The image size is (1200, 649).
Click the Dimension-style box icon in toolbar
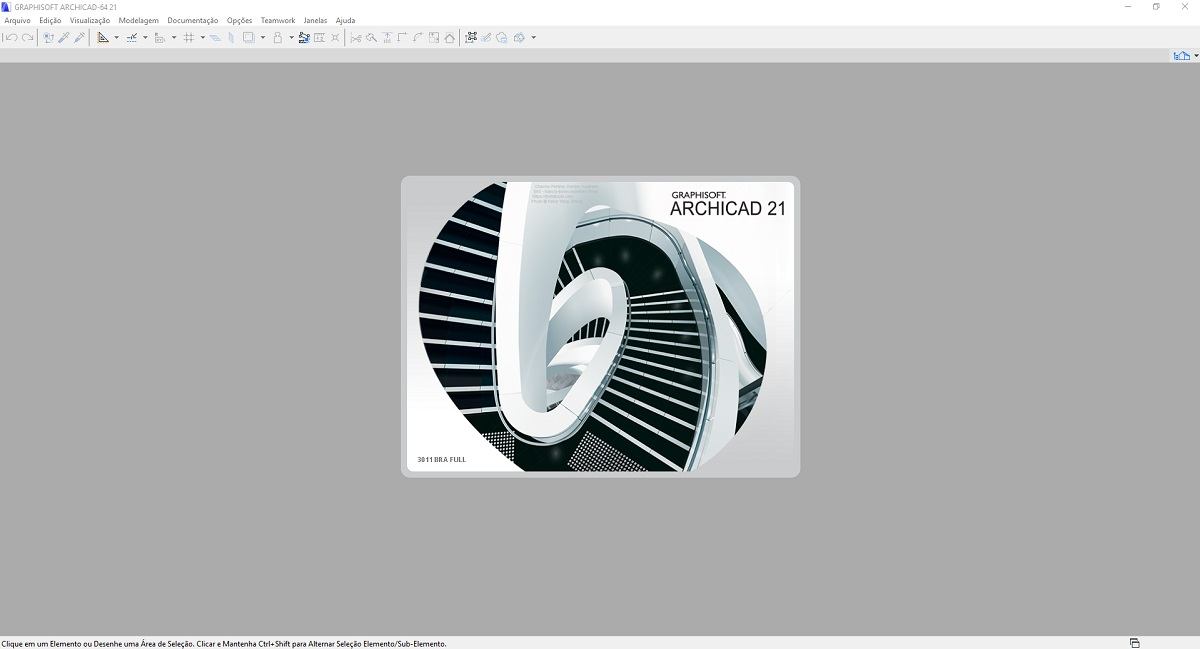(x=320, y=38)
